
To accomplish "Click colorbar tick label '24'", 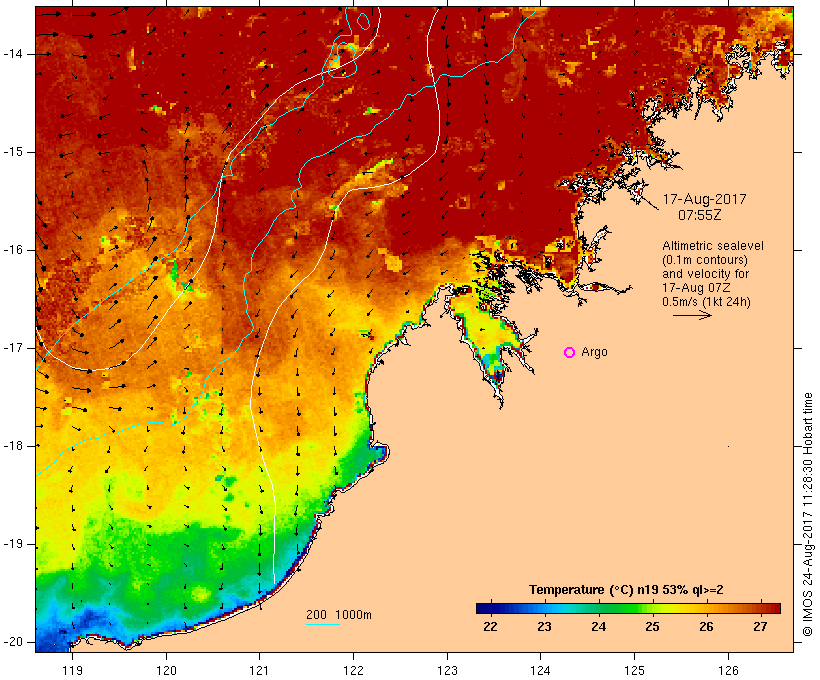I will point(598,627).
